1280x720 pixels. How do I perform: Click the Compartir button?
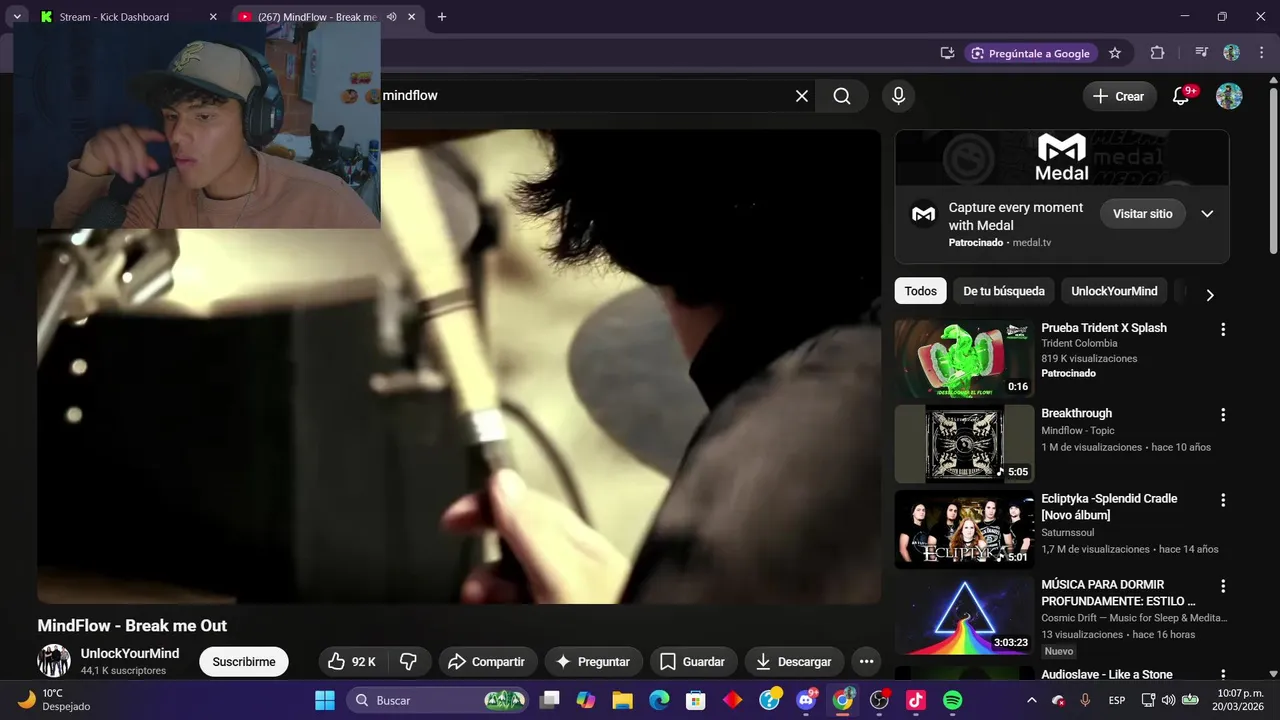(487, 661)
